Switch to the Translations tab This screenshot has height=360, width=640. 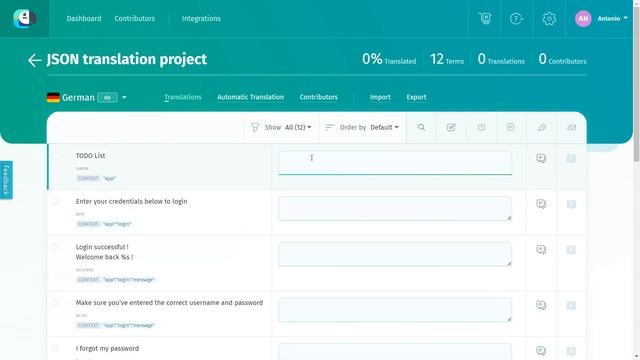[183, 97]
